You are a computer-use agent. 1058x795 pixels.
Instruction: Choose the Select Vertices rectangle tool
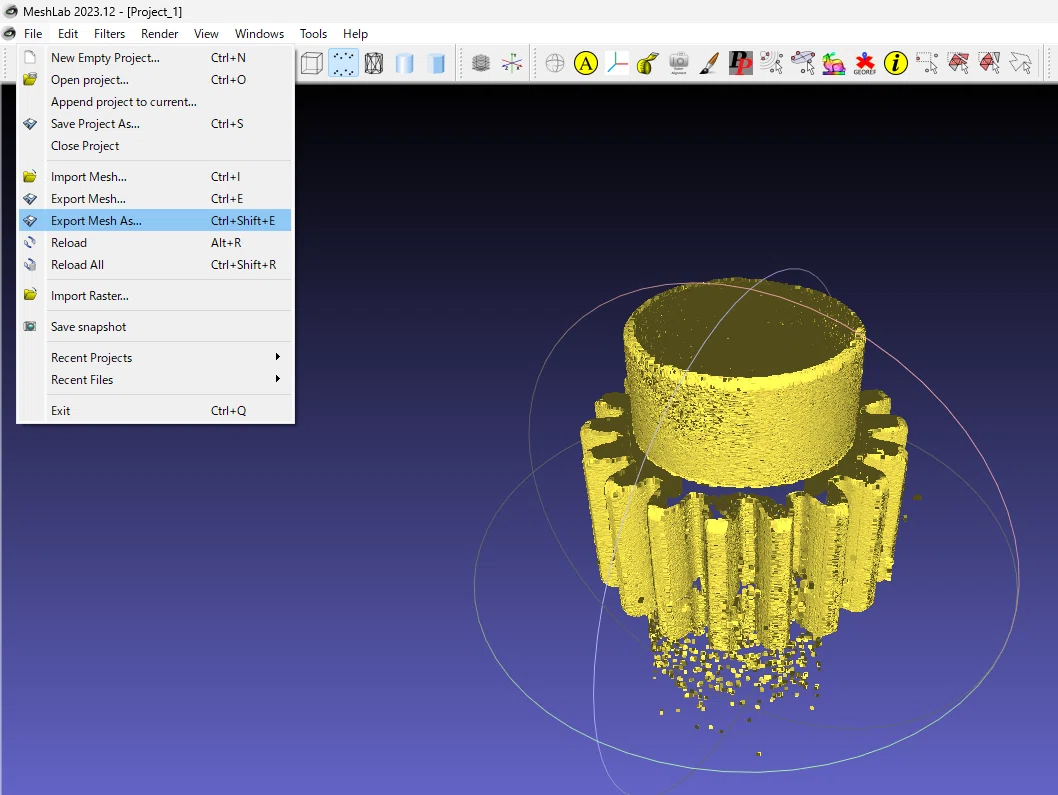point(926,63)
